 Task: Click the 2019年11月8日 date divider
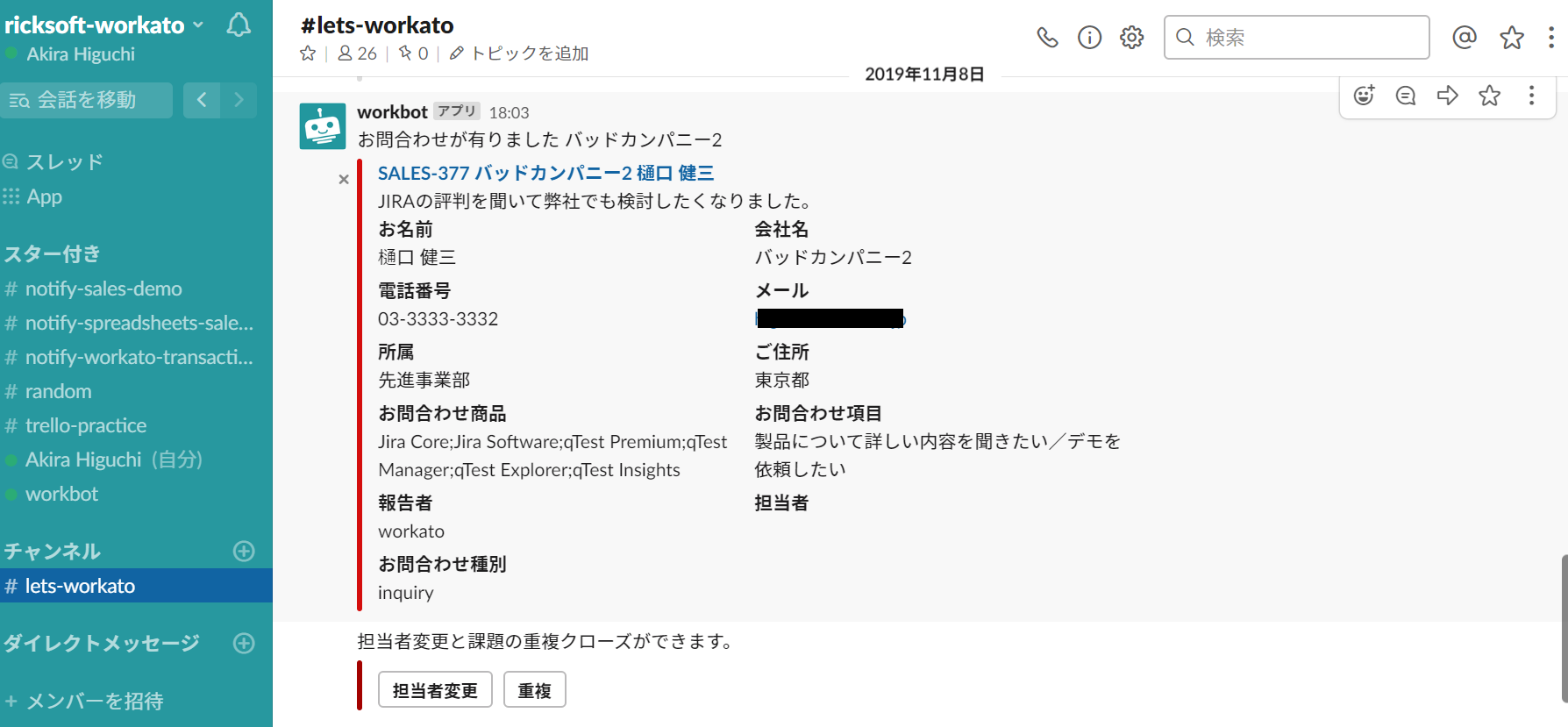[924, 75]
